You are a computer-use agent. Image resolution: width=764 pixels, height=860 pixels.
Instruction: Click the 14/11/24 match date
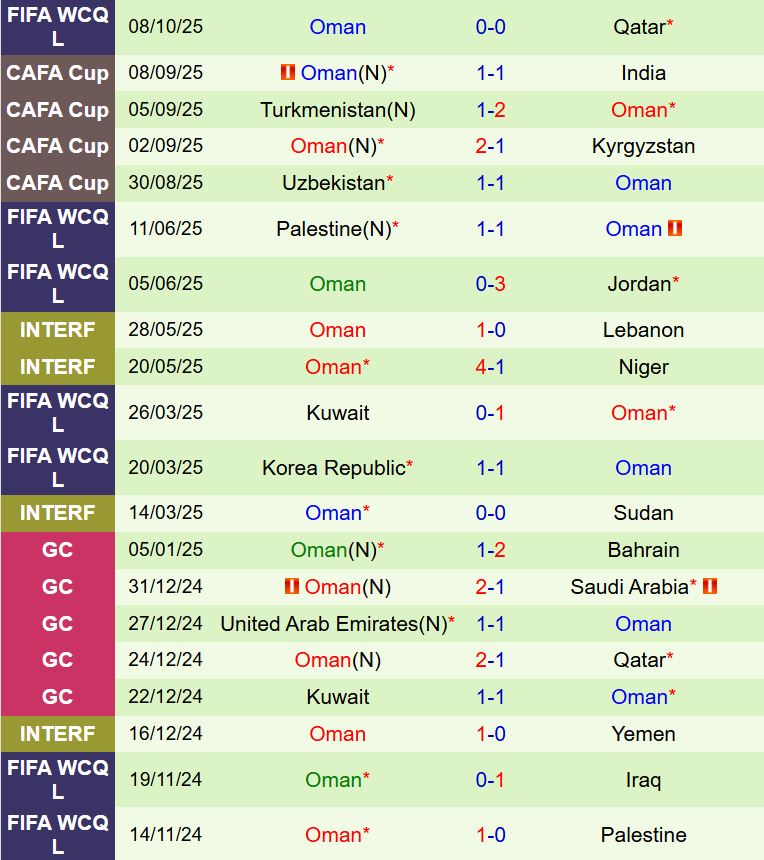[165, 835]
